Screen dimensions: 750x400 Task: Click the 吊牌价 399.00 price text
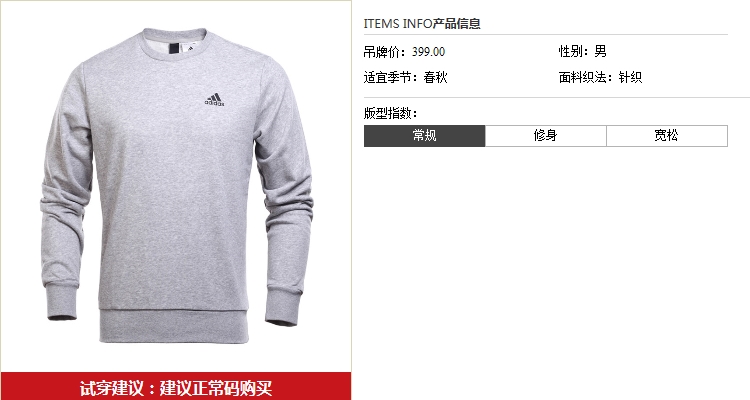404,52
